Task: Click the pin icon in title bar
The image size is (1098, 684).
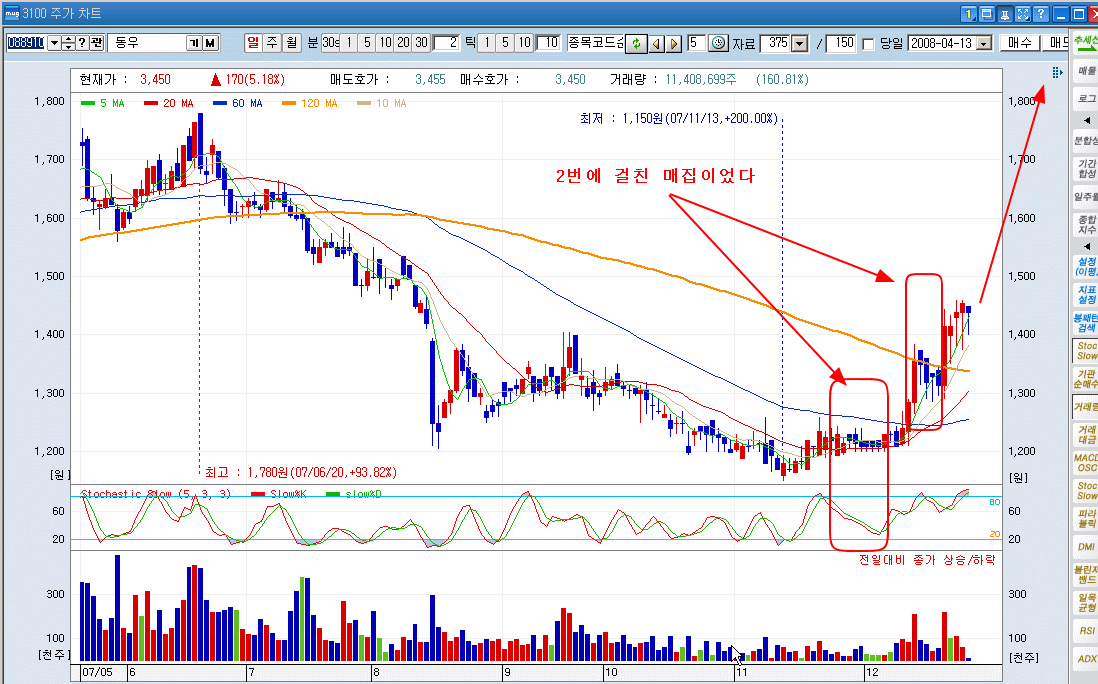Action: click(x=1005, y=14)
